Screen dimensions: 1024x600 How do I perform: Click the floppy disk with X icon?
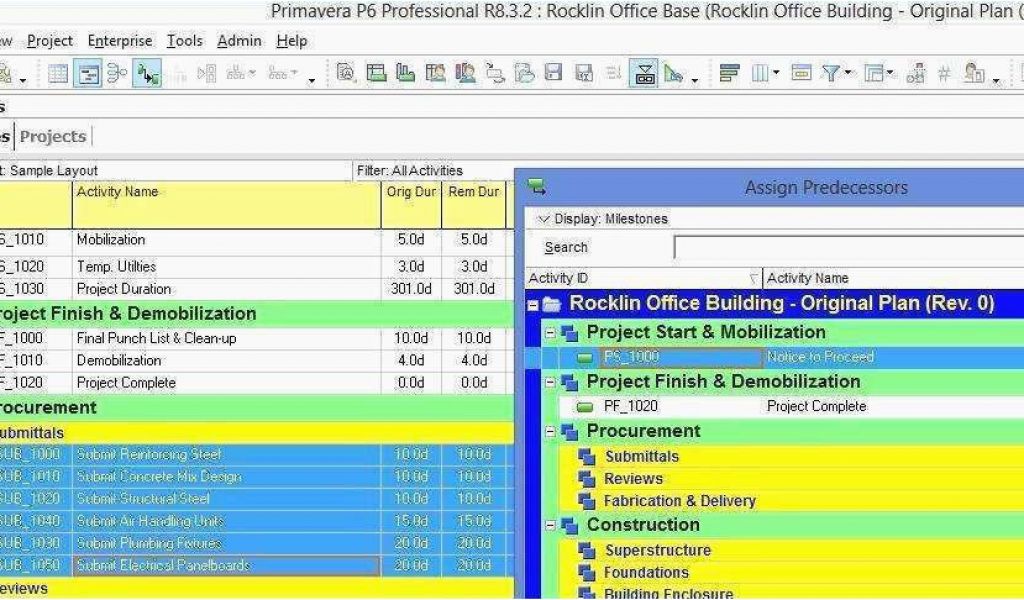click(583, 73)
